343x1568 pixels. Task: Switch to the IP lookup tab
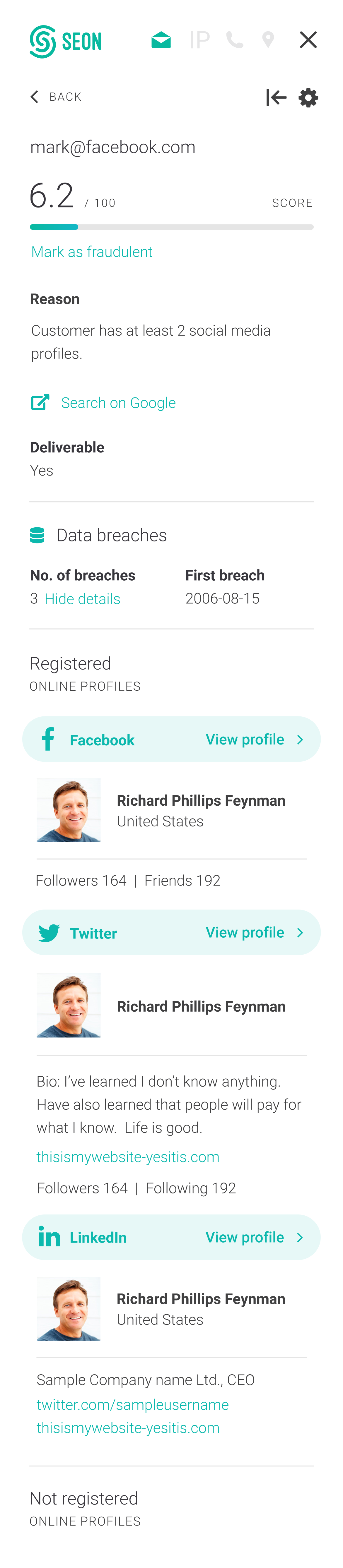pos(199,40)
